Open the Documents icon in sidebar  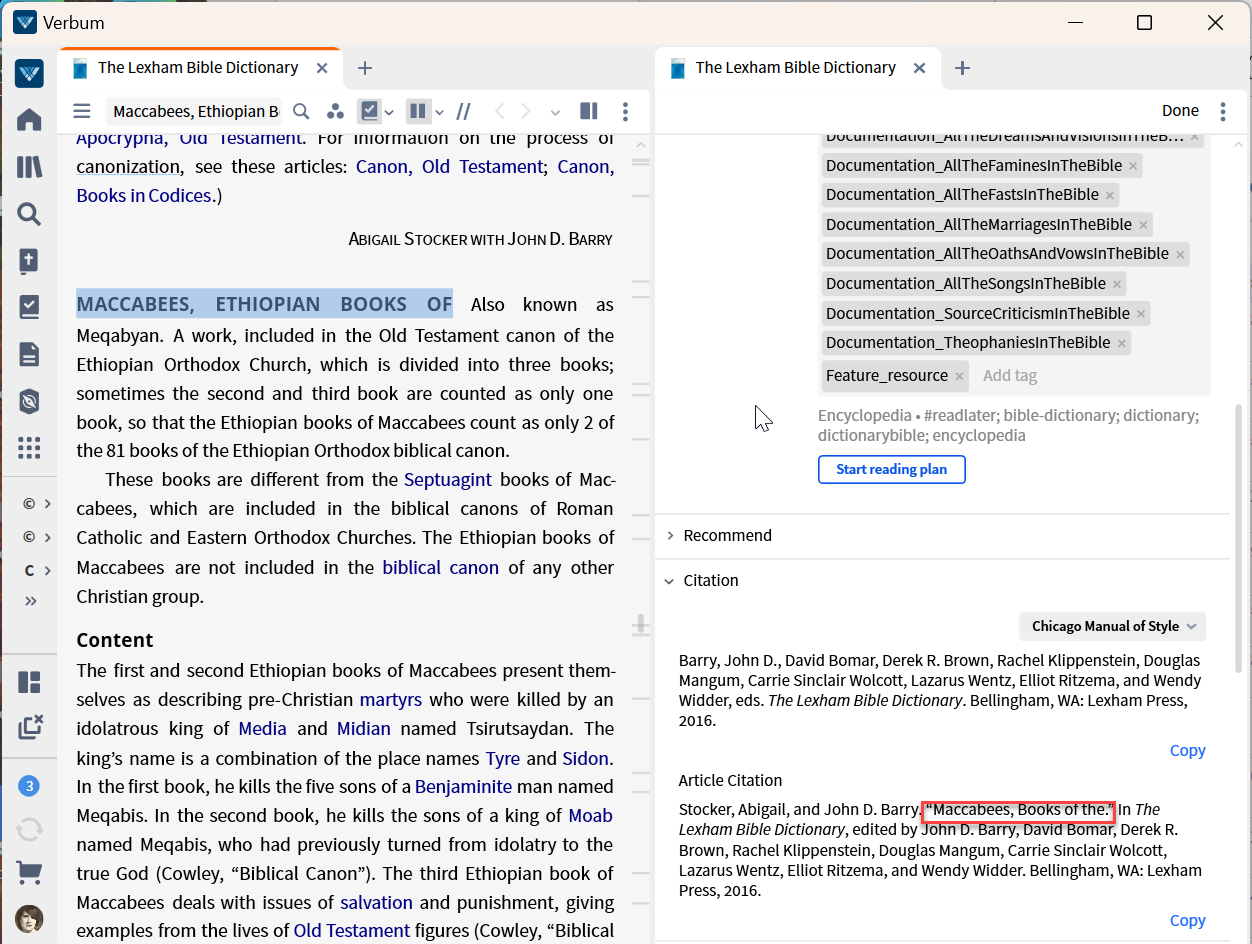[x=29, y=354]
